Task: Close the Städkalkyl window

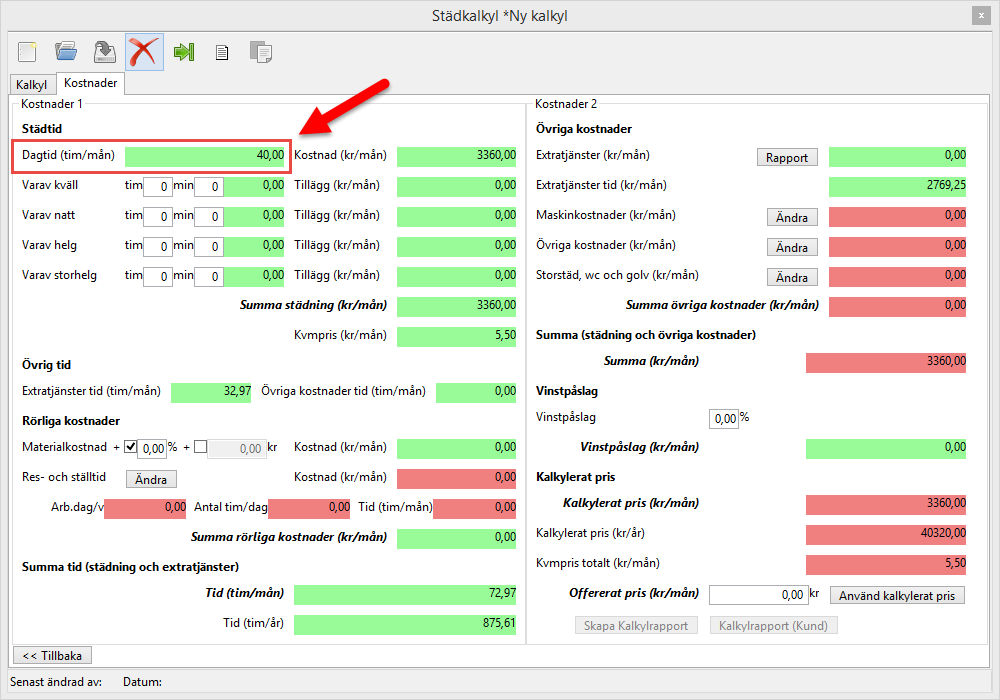Action: click(981, 15)
